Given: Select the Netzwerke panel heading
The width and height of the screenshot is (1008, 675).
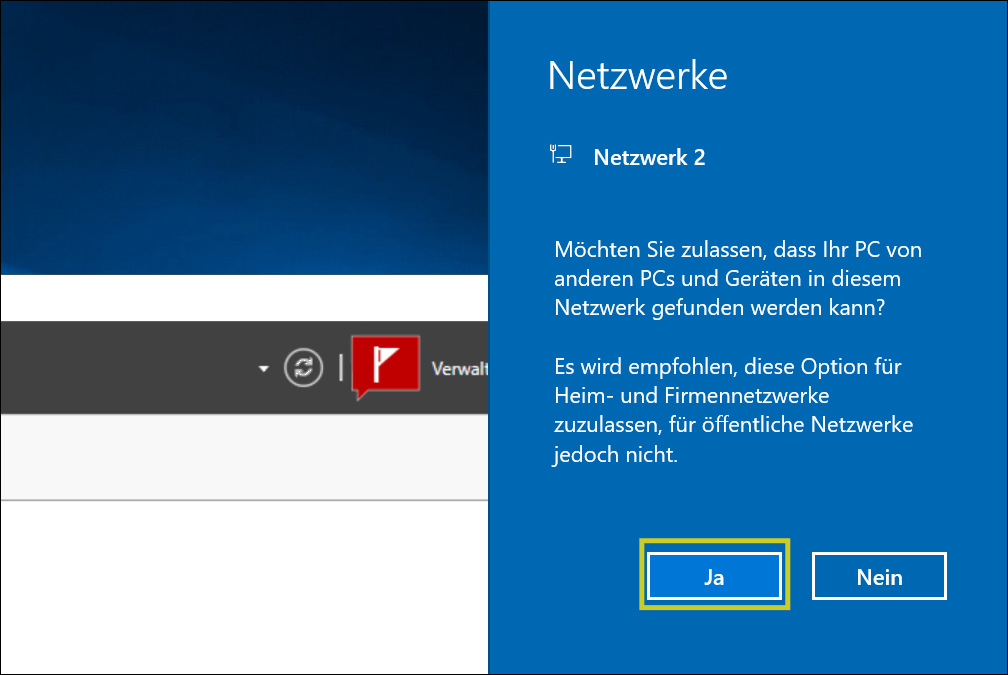Looking at the screenshot, I should (637, 74).
